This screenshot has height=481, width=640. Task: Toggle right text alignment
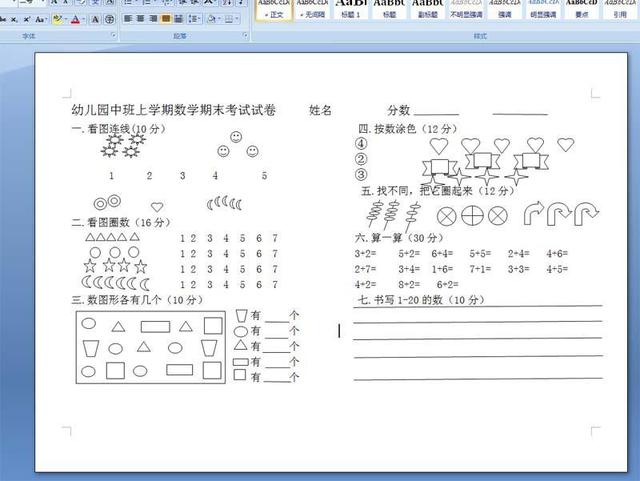154,19
